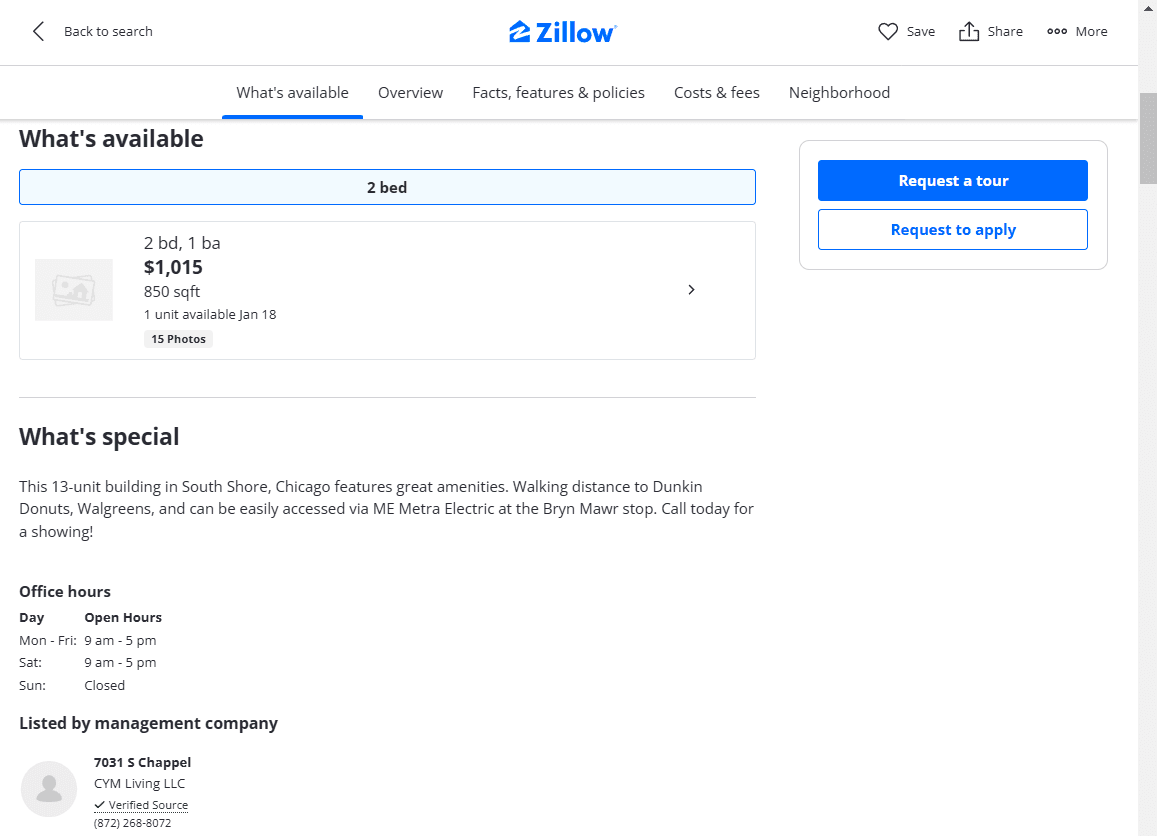Click the 15 Photos badge
1157x836 pixels.
coord(178,339)
